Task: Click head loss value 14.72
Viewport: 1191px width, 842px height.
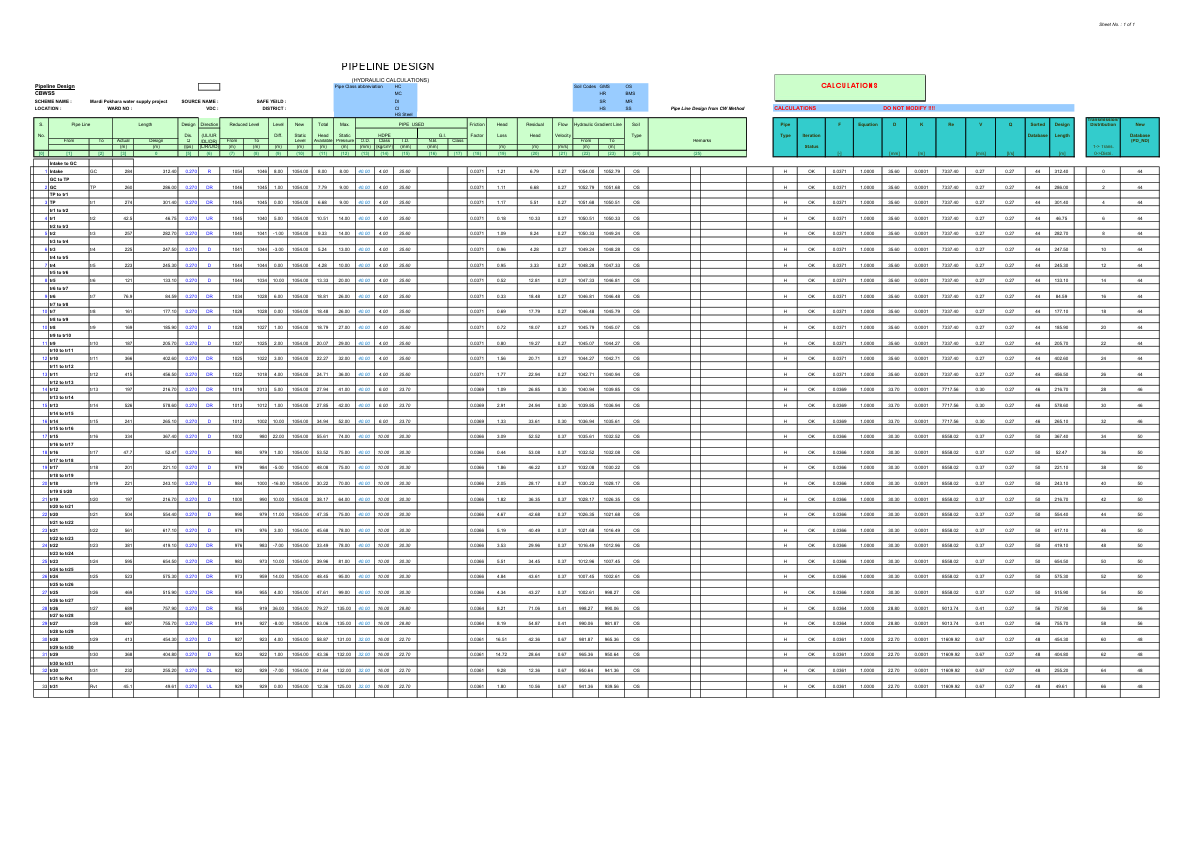Action: [x=501, y=654]
